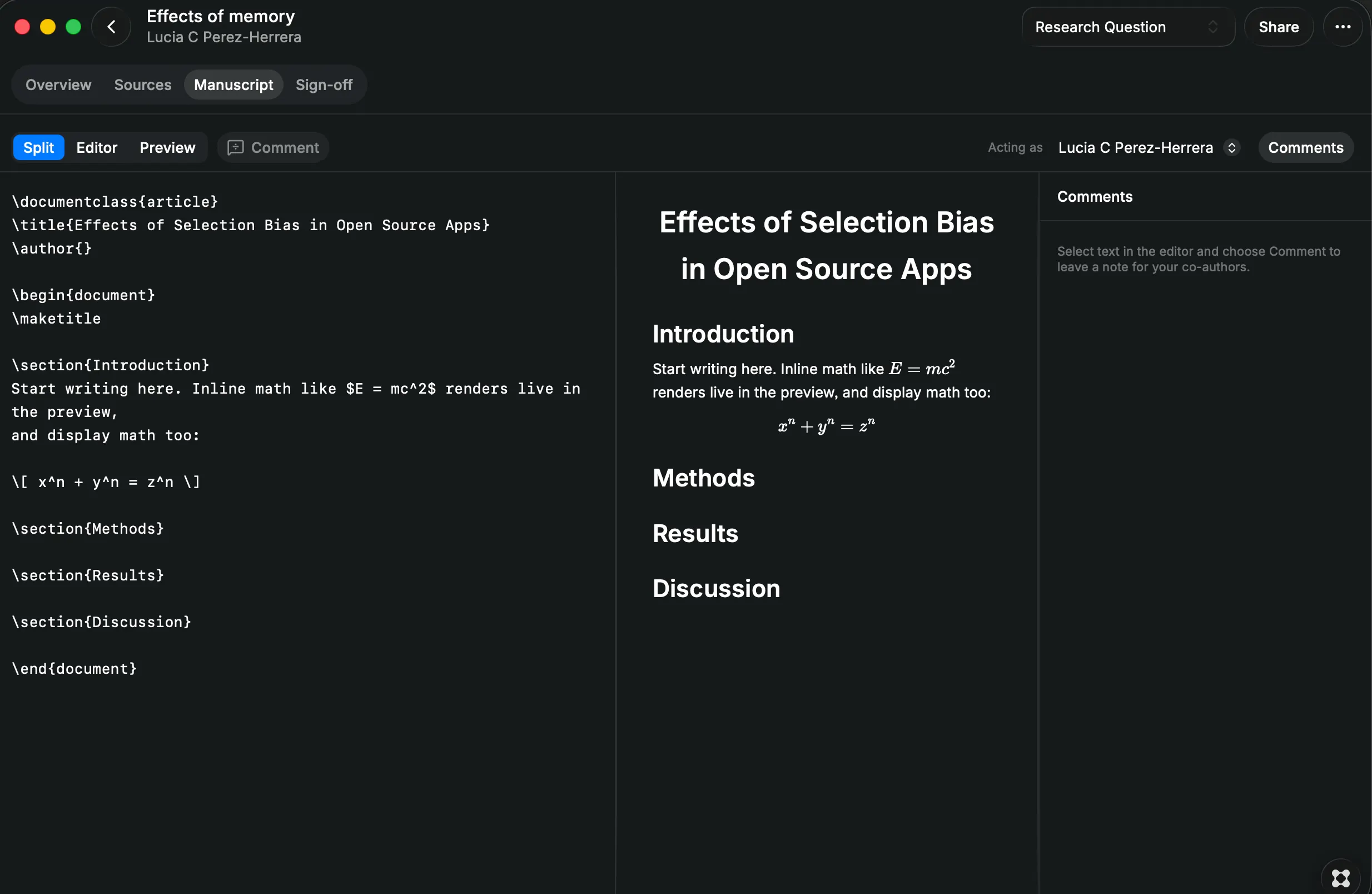Toggle the Comments panel button
The image size is (1372, 894).
tap(1305, 147)
